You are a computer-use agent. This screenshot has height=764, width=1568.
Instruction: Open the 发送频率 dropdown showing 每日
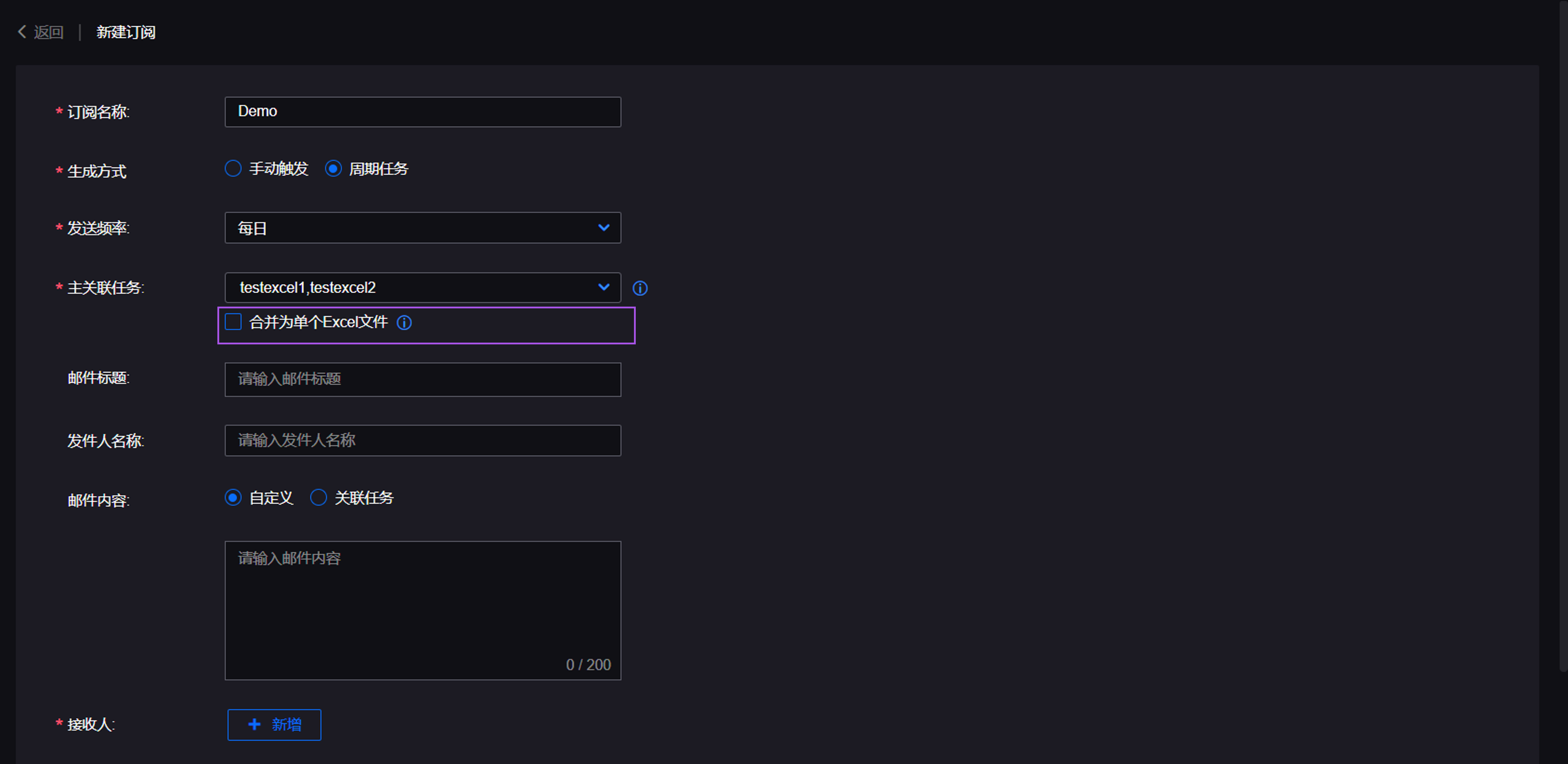click(414, 228)
